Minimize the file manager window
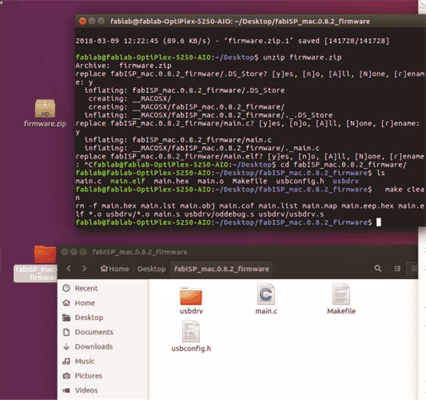 (x=74, y=252)
